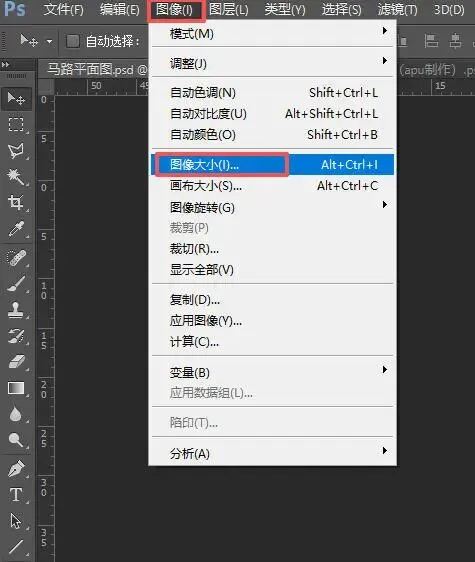Select the Gradient tool
Viewport: 475px width, 562px height.
point(16,388)
